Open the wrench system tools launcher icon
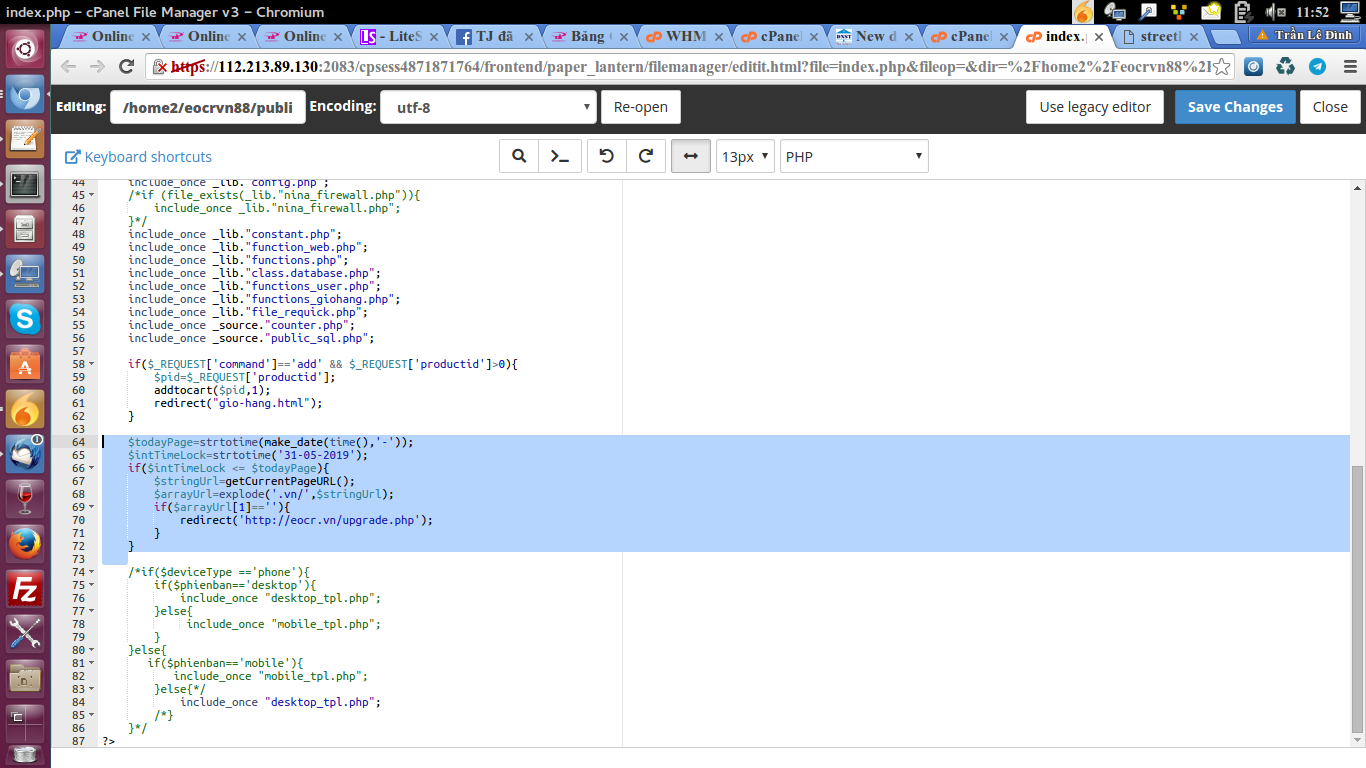Image resolution: width=1366 pixels, height=768 pixels. (x=25, y=633)
